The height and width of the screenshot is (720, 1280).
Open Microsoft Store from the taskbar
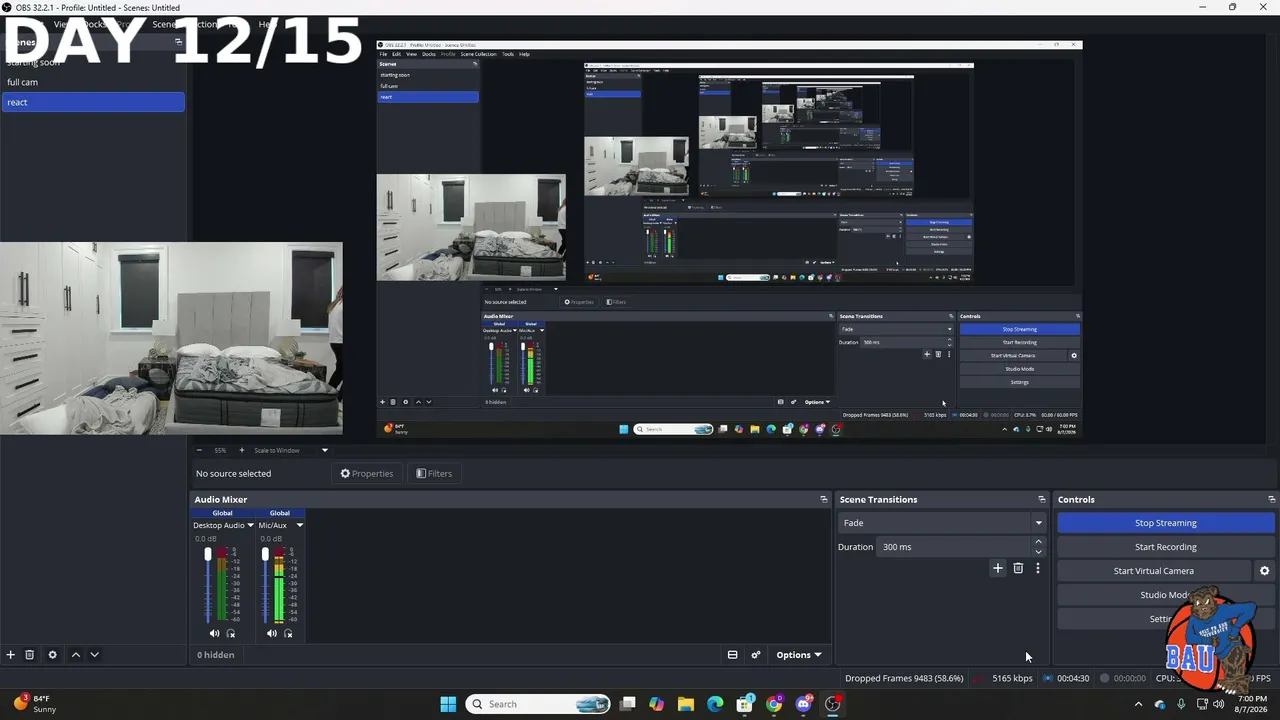point(744,704)
